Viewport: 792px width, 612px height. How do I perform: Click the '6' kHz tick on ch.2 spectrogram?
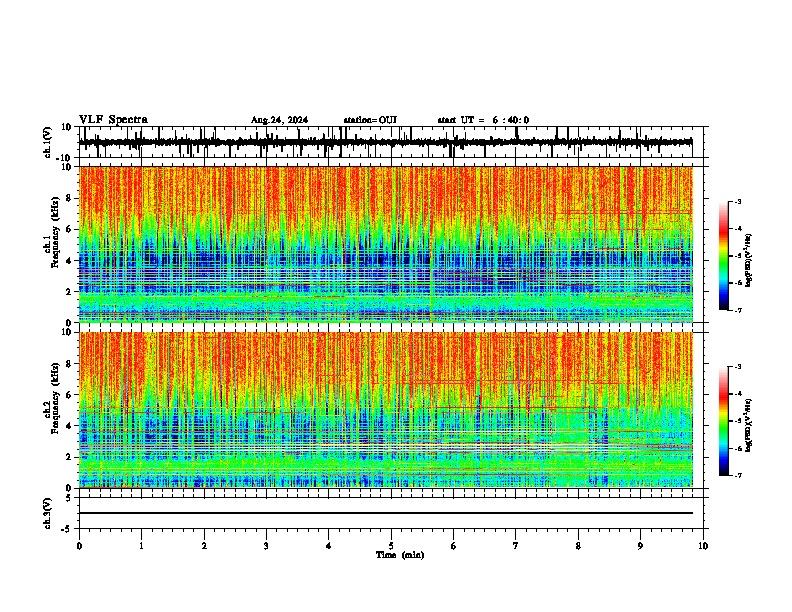tap(70, 394)
